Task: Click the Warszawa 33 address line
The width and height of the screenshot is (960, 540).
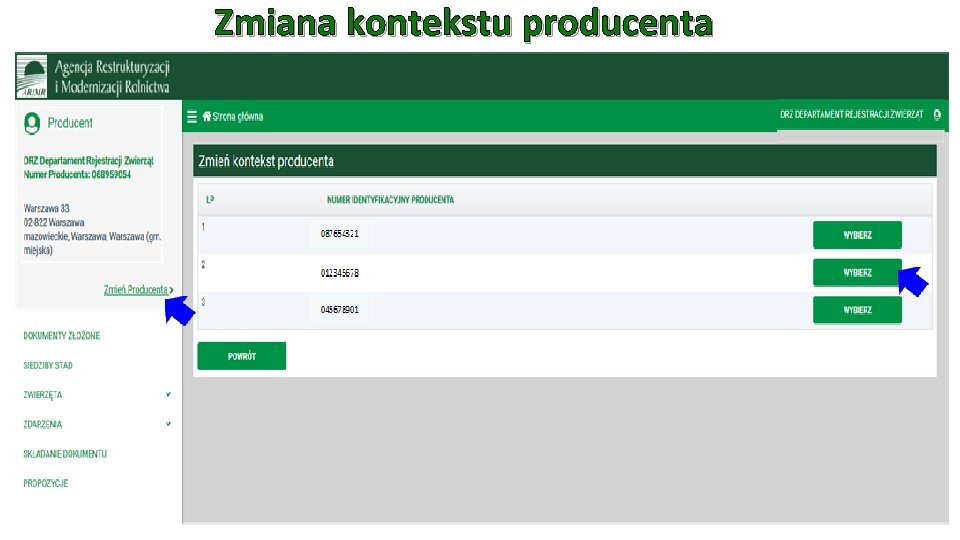Action: coord(47,208)
